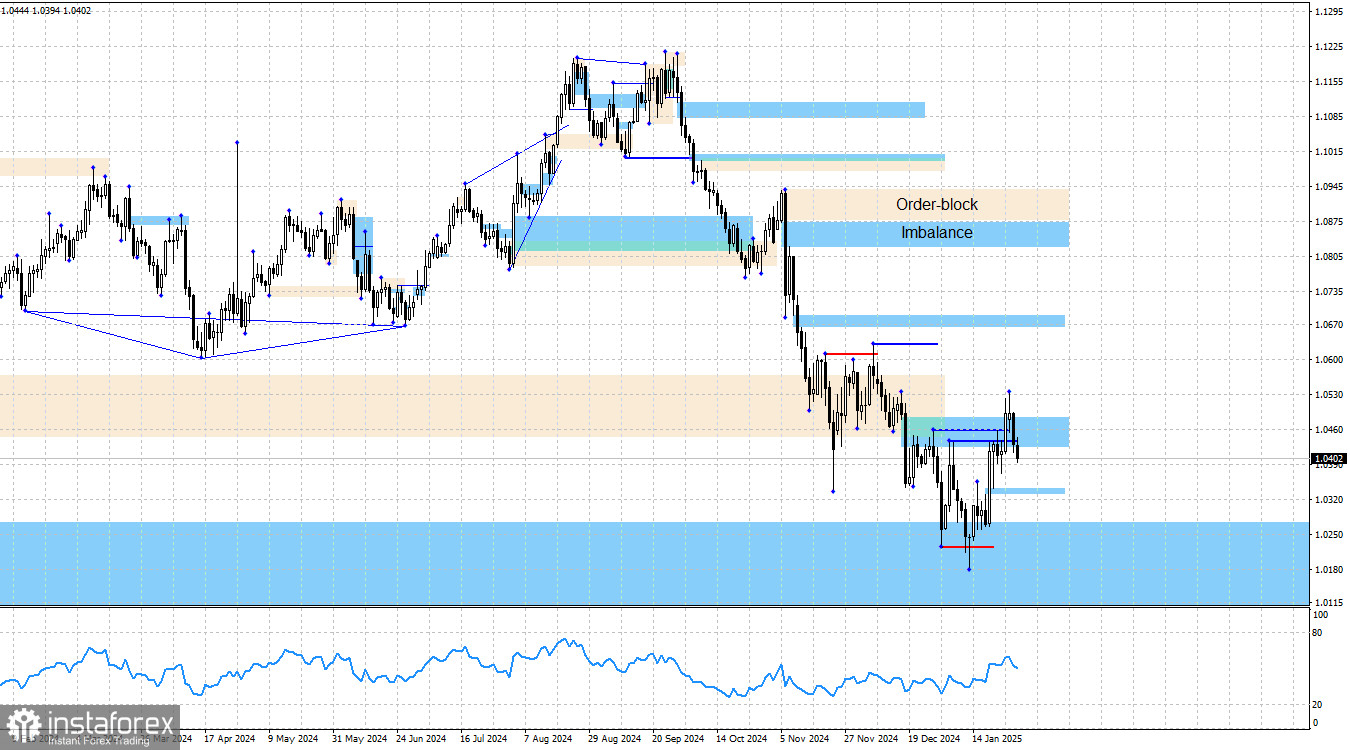
Task: Click price axis value 1.0945
Action: coord(1329,187)
